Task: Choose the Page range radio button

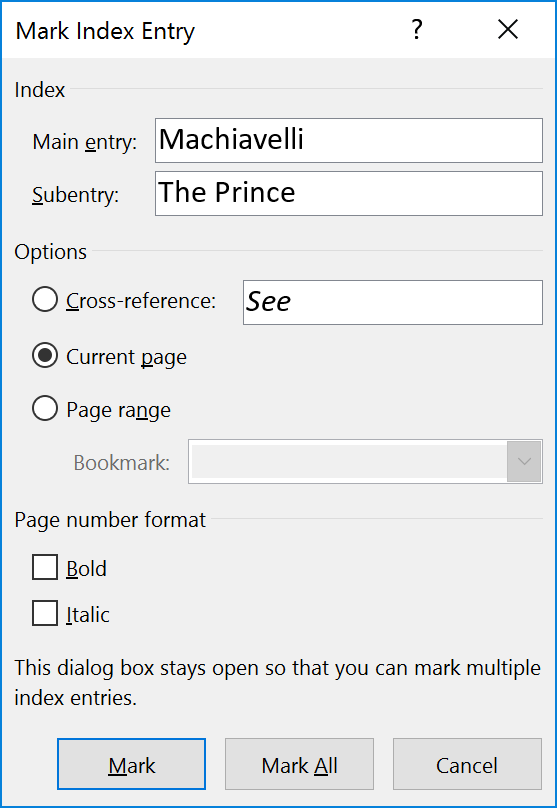Action: 45,409
